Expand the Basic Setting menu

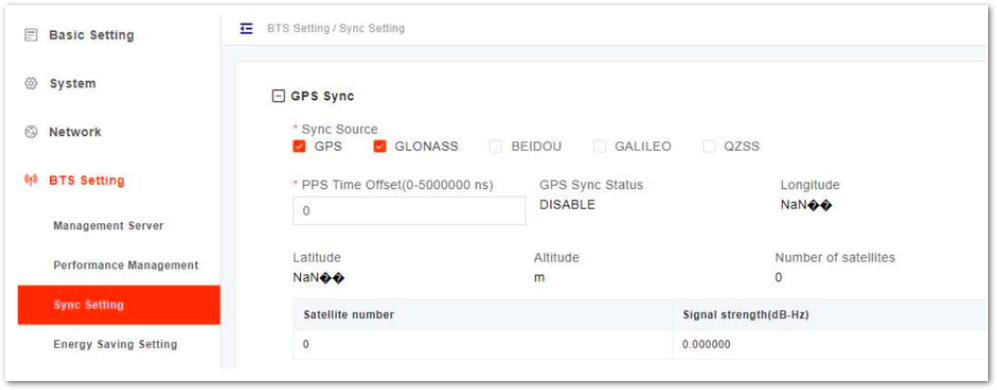point(92,35)
